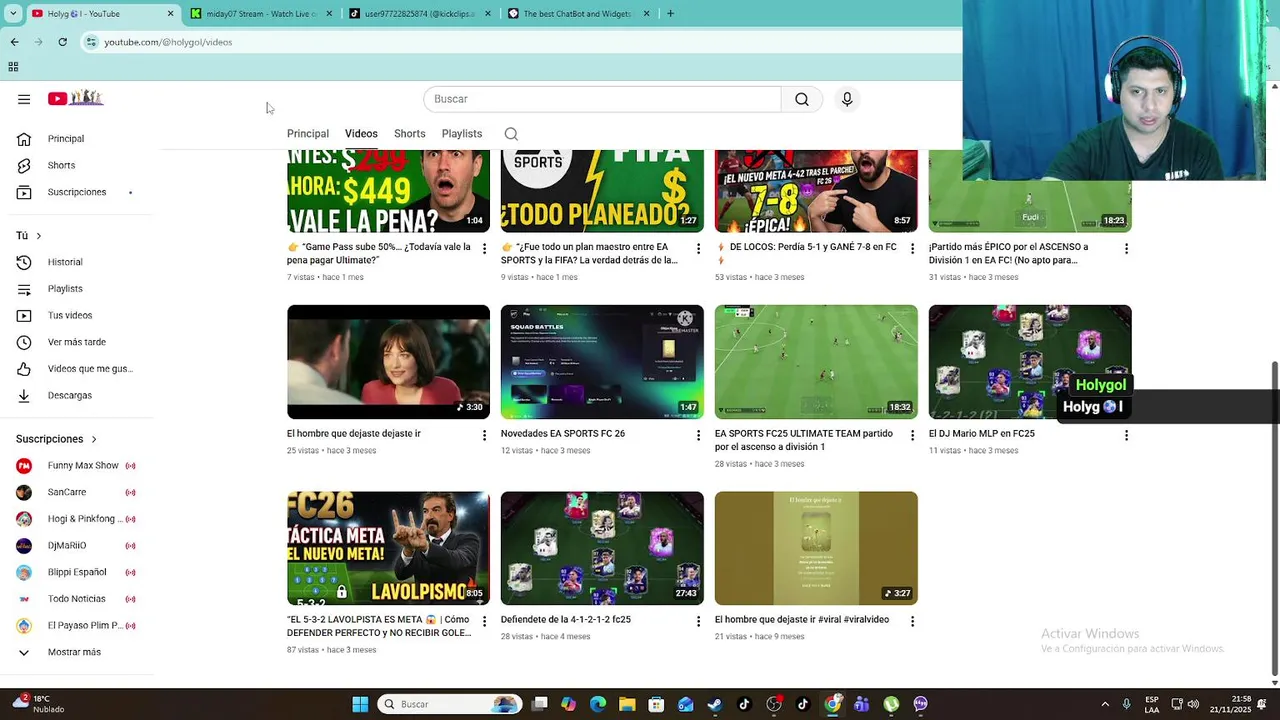Click the browser address bar URL
Screen dimensions: 1280x720
[168, 42]
